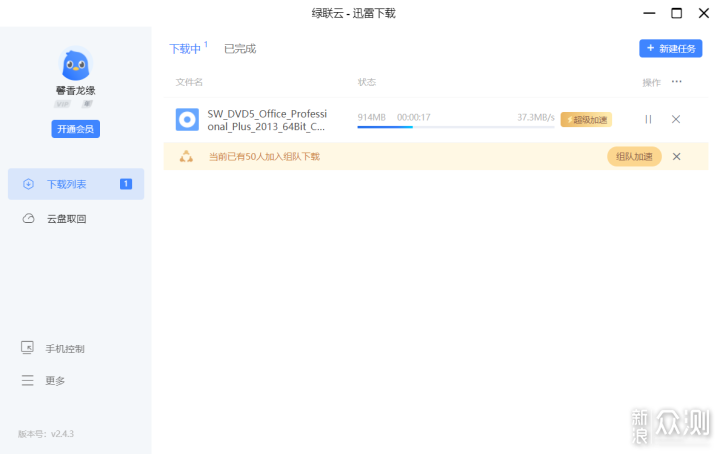720x454 pixels.
Task: Click the team download triangle icon
Action: point(186,157)
